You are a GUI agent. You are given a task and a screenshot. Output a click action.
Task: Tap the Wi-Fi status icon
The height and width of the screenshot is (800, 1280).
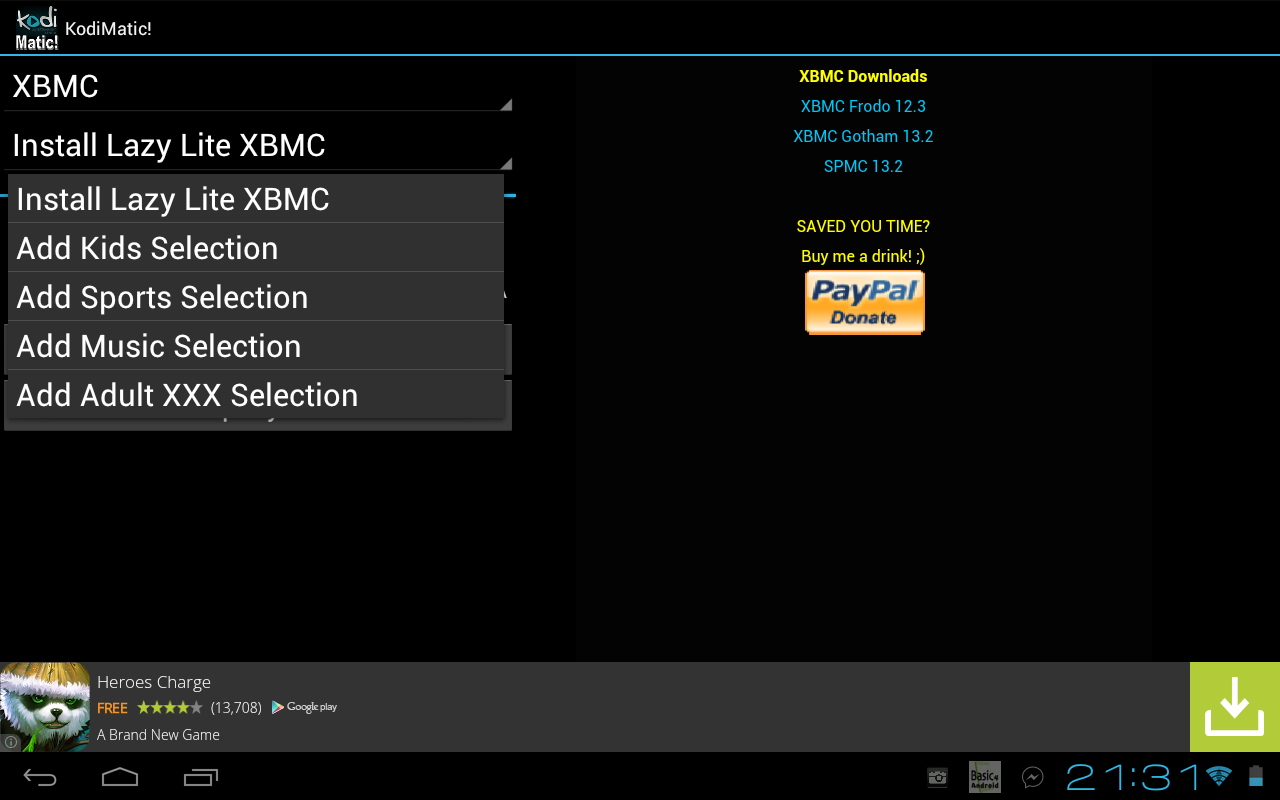(x=1218, y=776)
